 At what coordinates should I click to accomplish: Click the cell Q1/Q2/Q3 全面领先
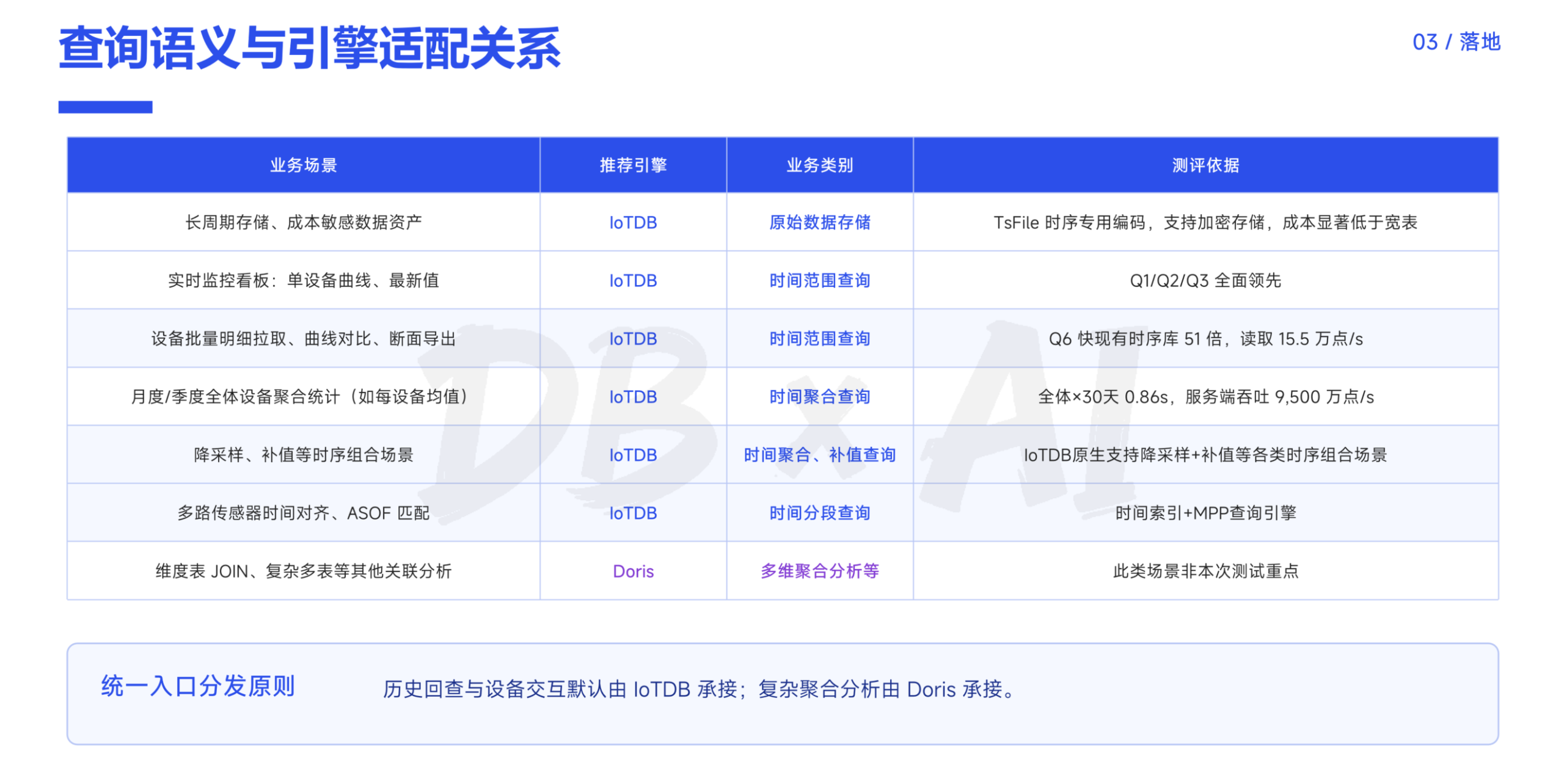(x=1205, y=280)
